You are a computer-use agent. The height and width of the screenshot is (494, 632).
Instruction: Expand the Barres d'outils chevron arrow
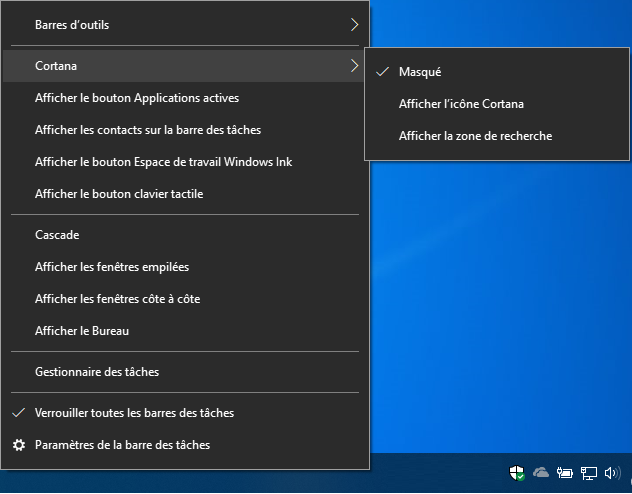point(354,25)
